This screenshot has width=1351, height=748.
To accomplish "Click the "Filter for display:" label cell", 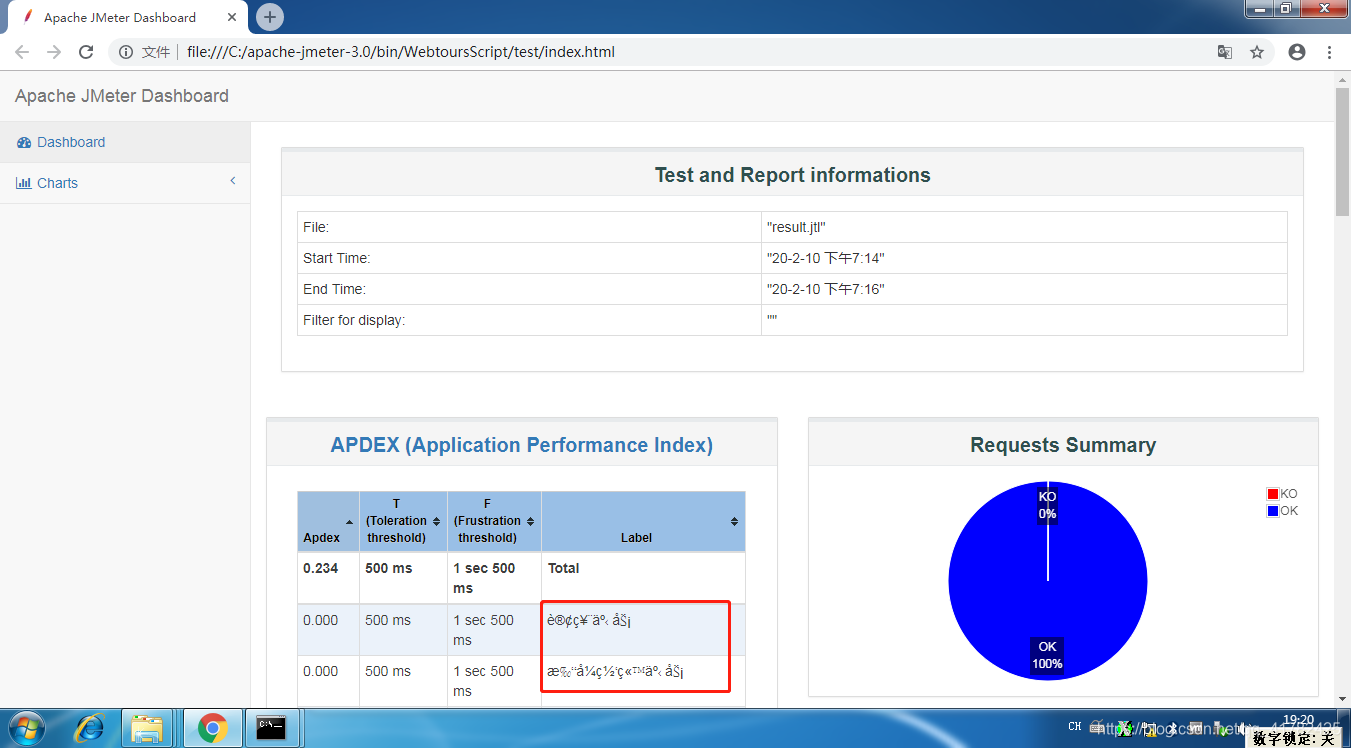I will [529, 320].
